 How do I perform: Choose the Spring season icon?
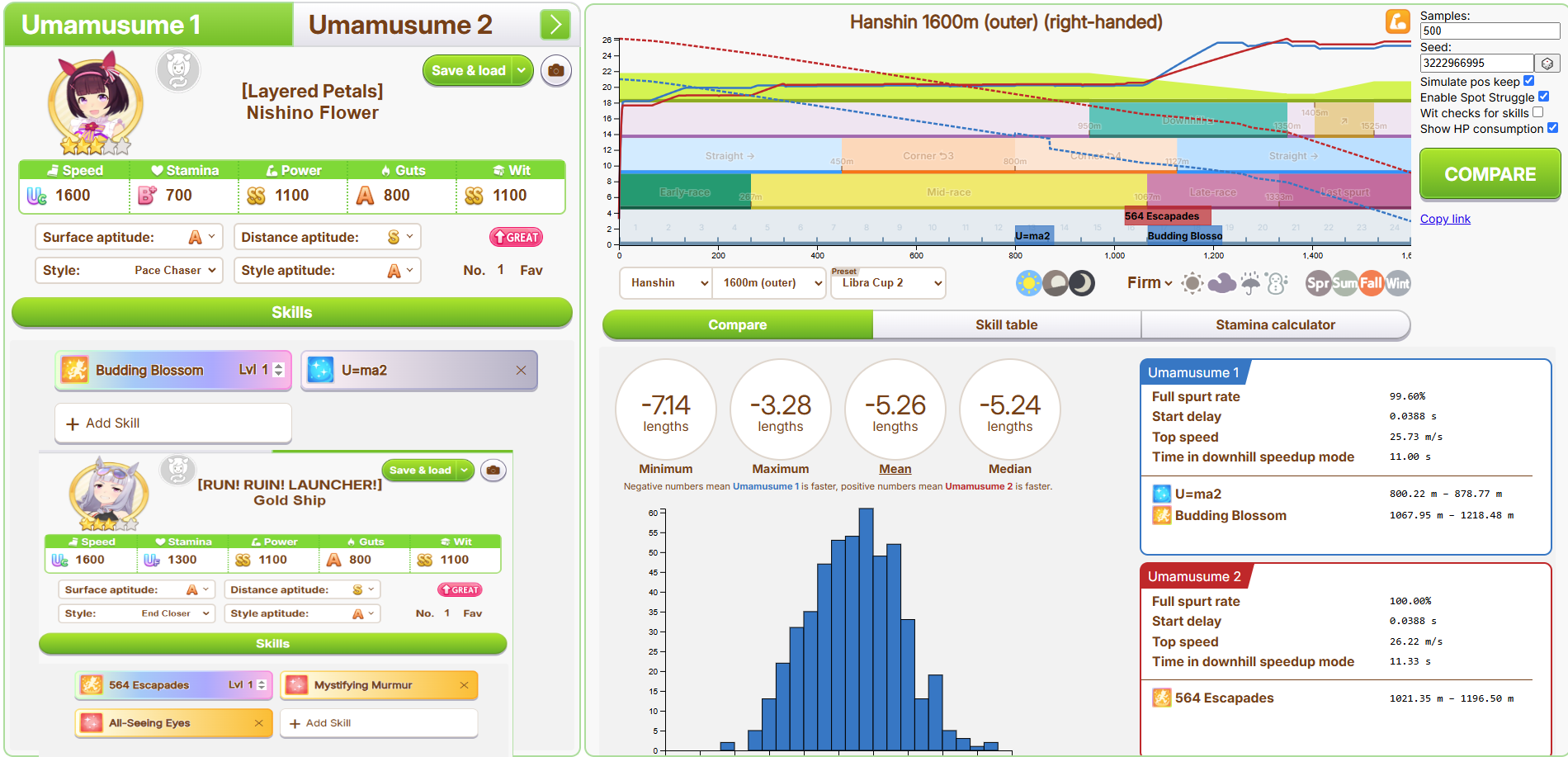click(x=1319, y=283)
